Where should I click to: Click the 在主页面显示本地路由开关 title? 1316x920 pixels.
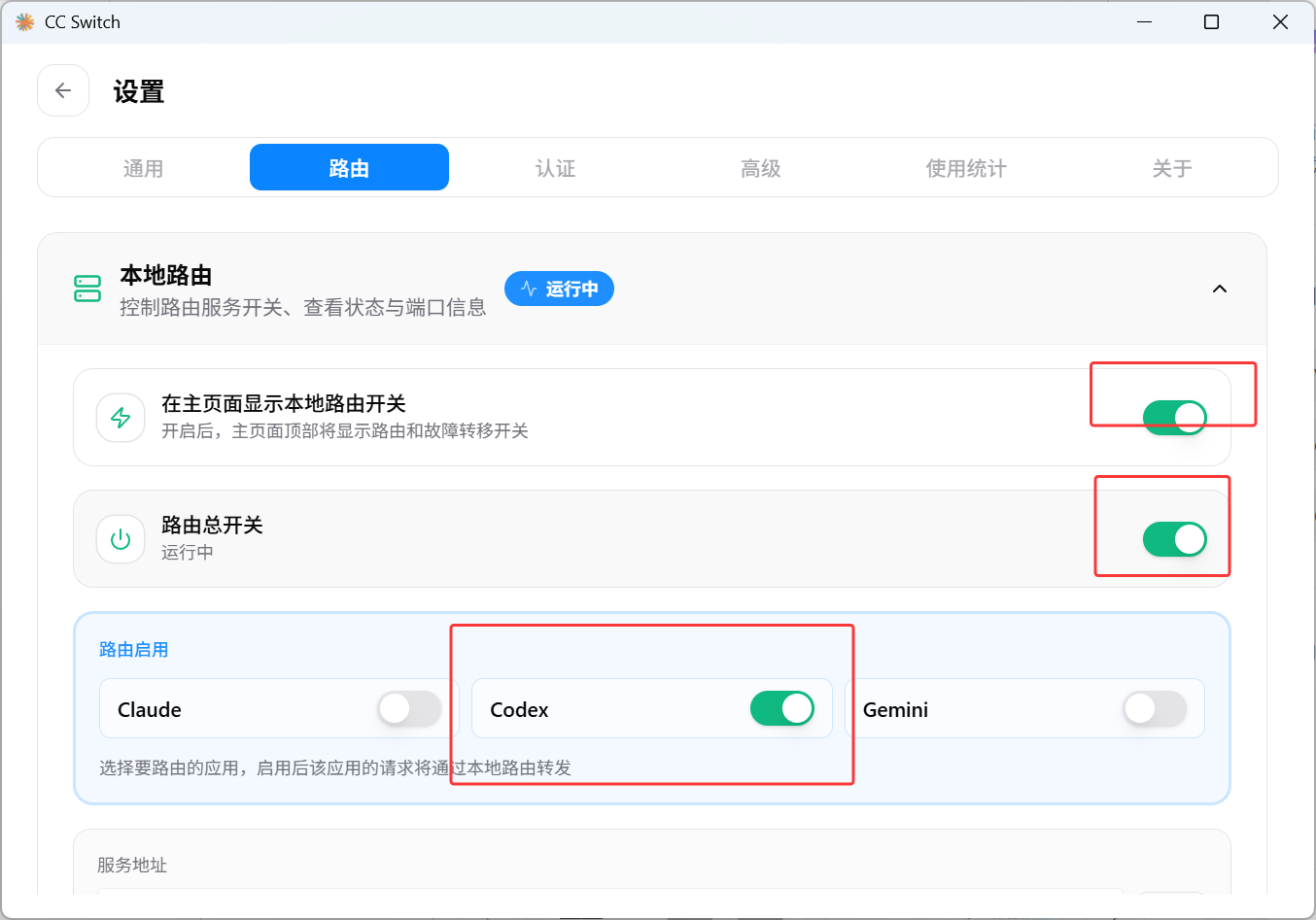click(284, 404)
